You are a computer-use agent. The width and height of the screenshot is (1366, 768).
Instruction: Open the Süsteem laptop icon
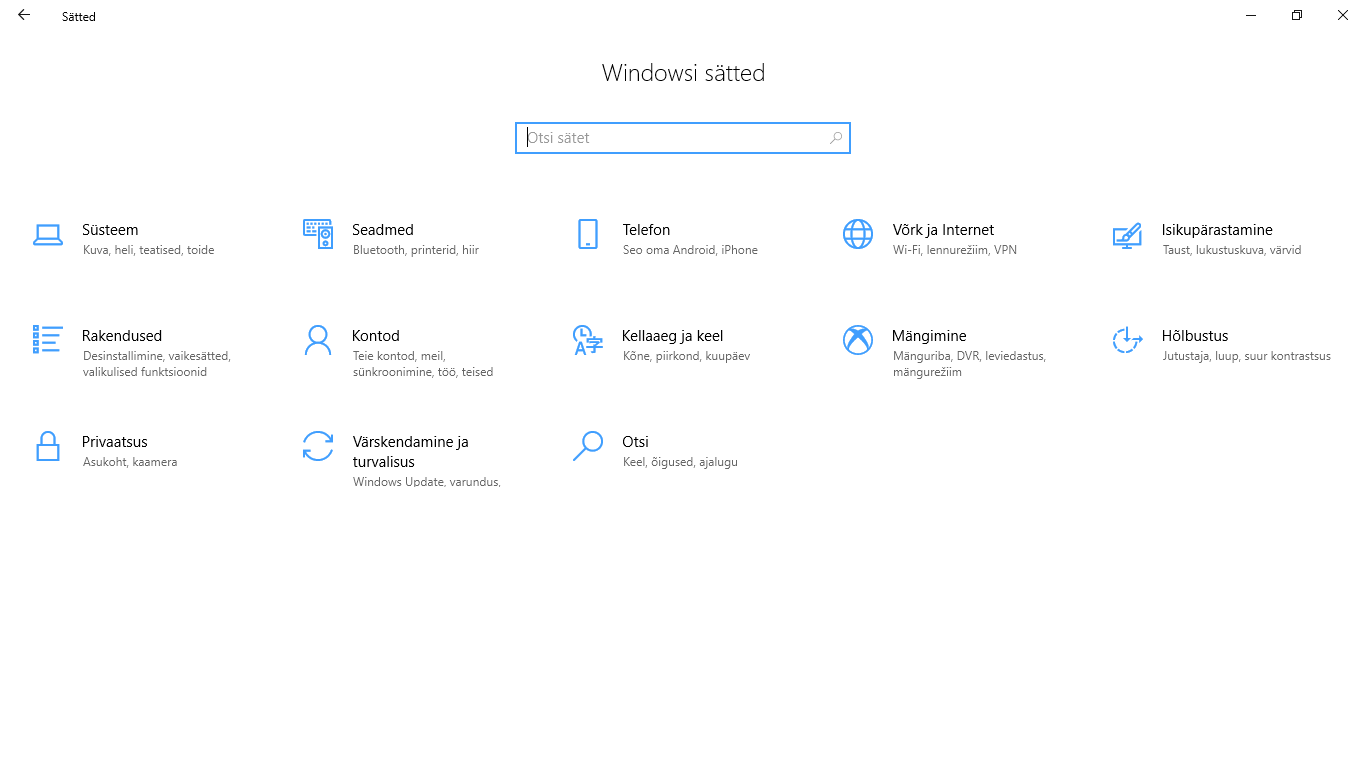click(x=48, y=235)
